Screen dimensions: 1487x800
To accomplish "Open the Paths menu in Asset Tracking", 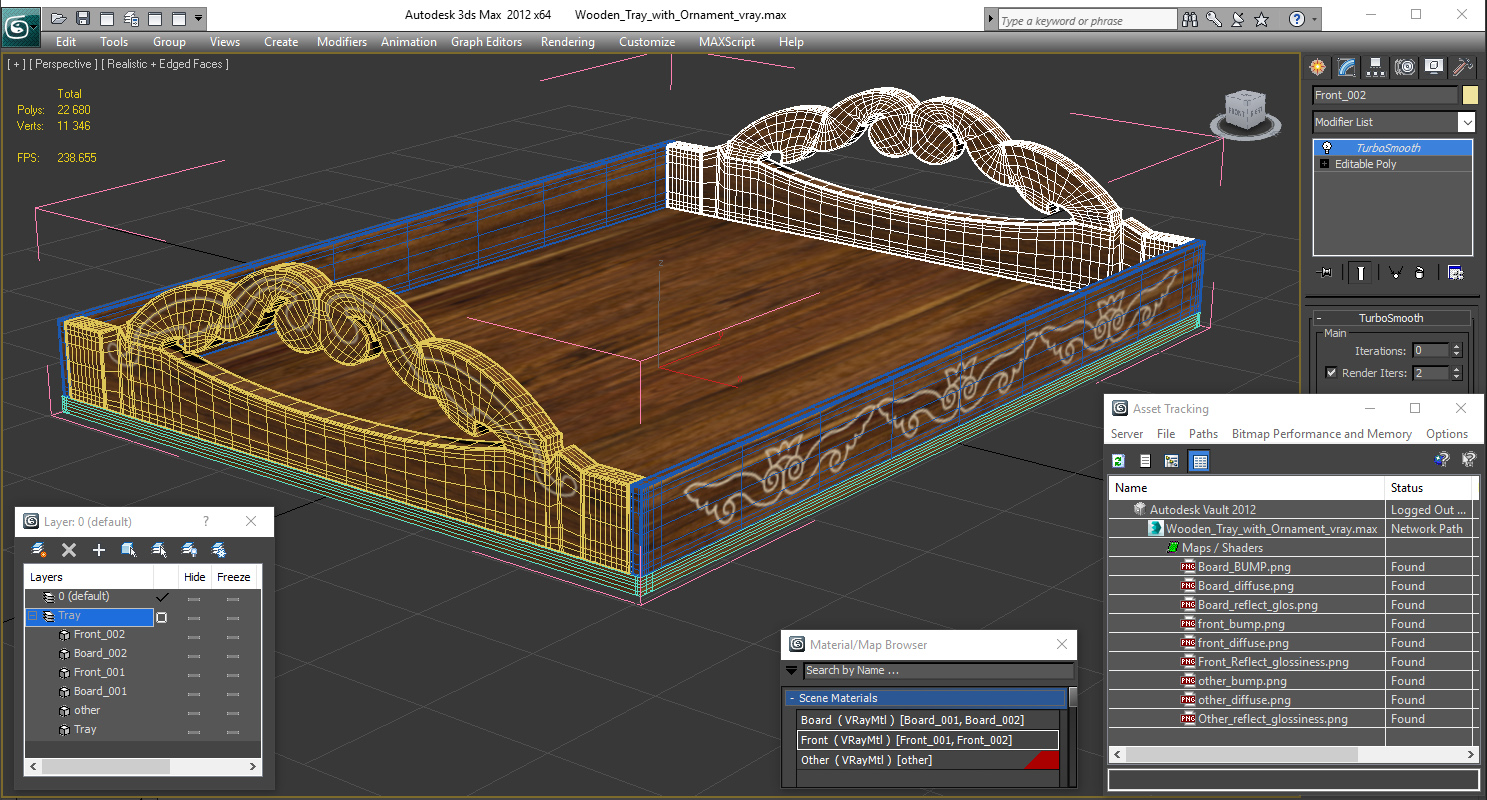I will pyautogui.click(x=1203, y=434).
